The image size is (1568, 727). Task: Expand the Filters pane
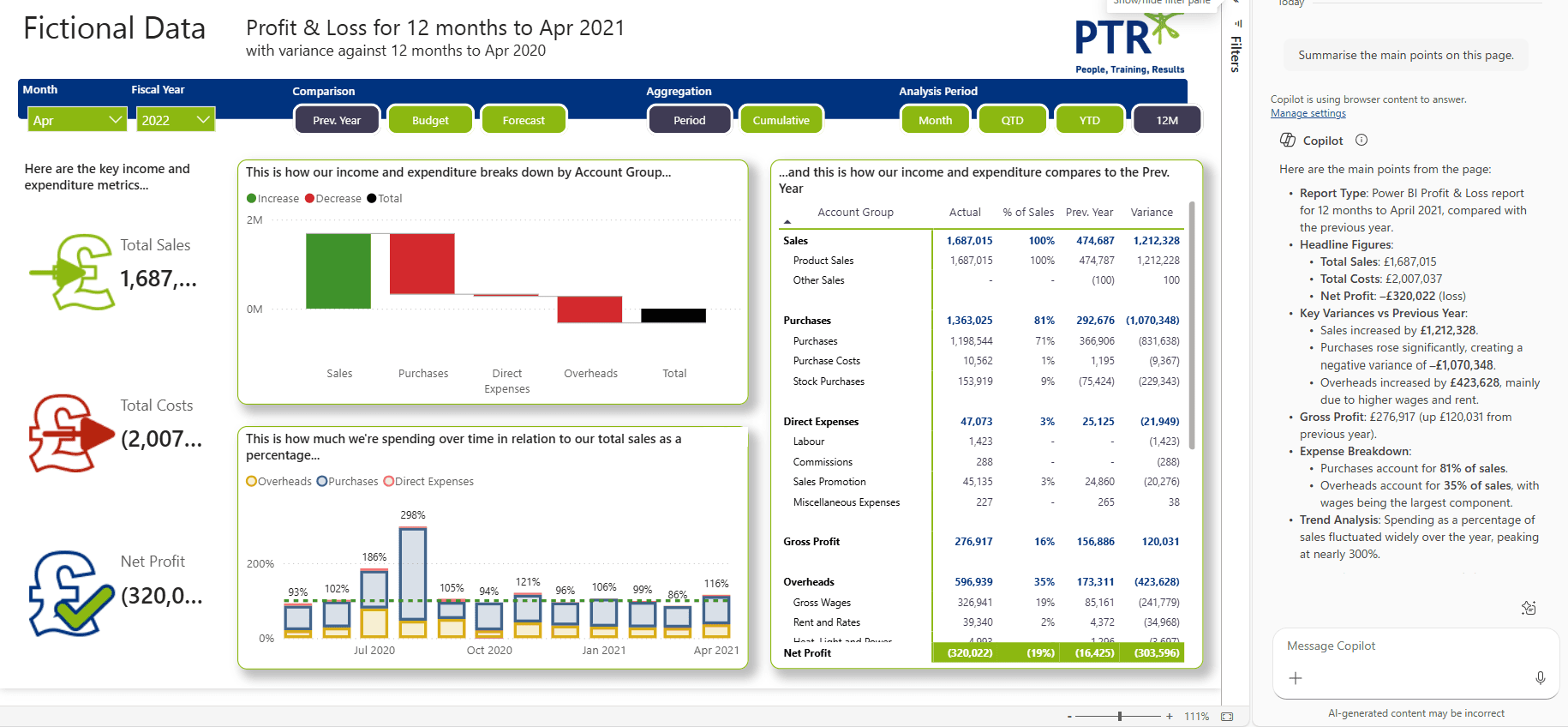click(x=1236, y=53)
